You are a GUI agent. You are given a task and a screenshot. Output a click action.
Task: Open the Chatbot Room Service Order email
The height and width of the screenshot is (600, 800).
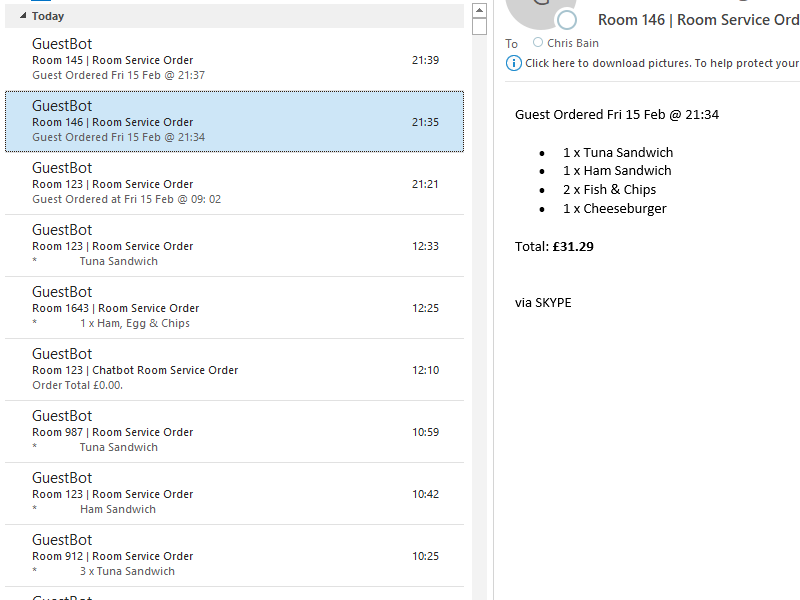pos(234,369)
